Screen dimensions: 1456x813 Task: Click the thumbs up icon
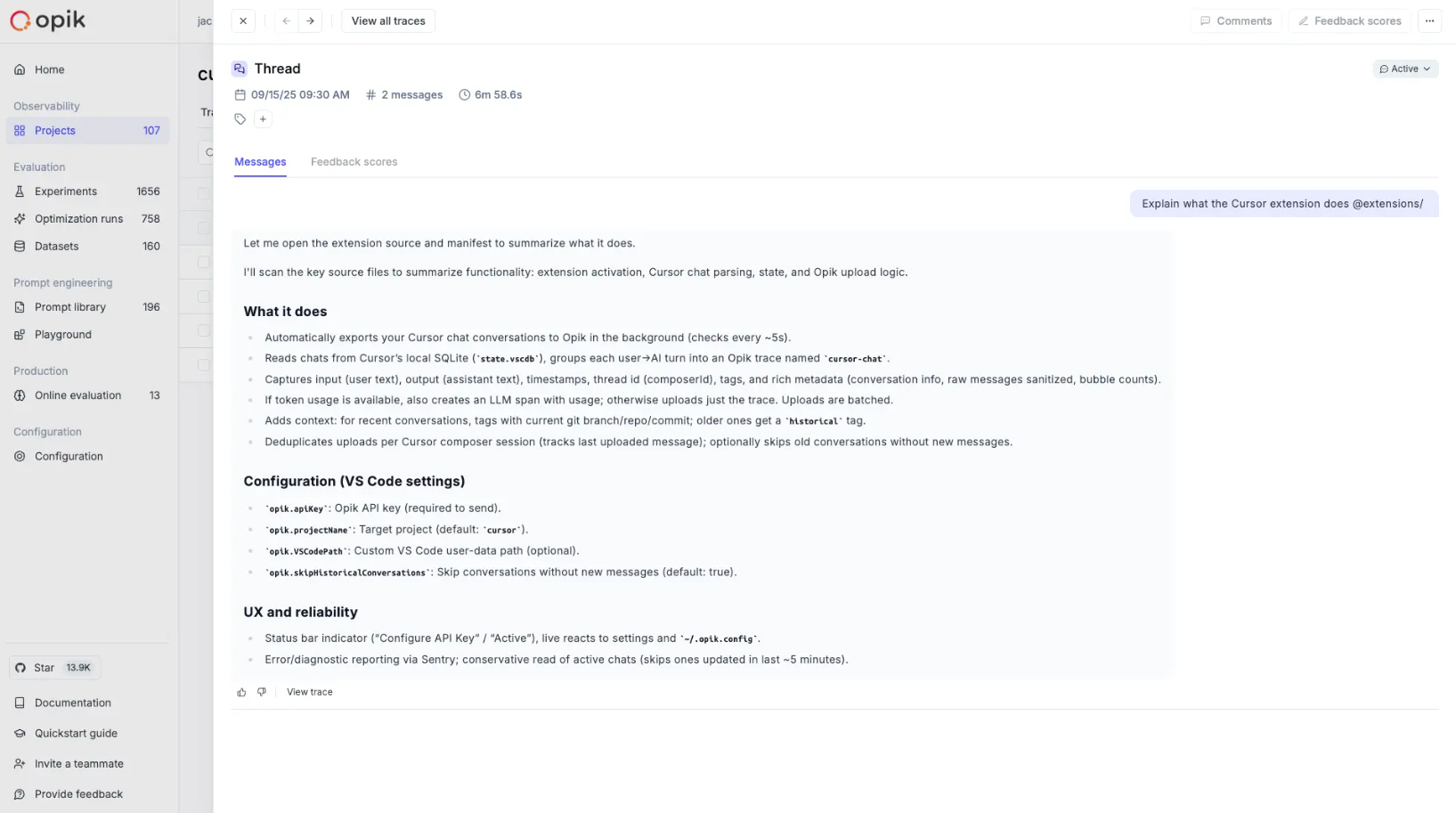tap(241, 692)
